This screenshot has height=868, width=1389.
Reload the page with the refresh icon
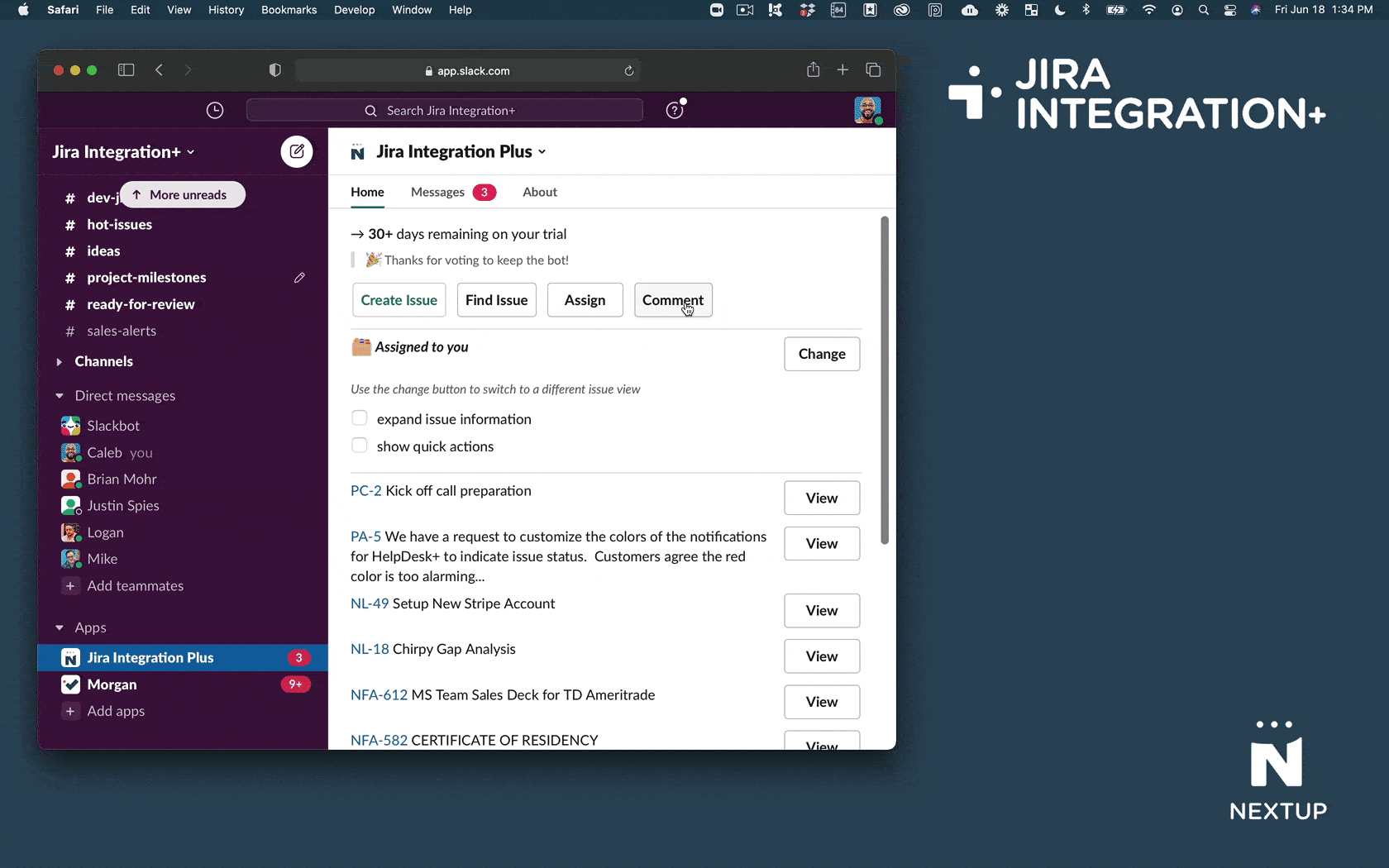(x=629, y=71)
